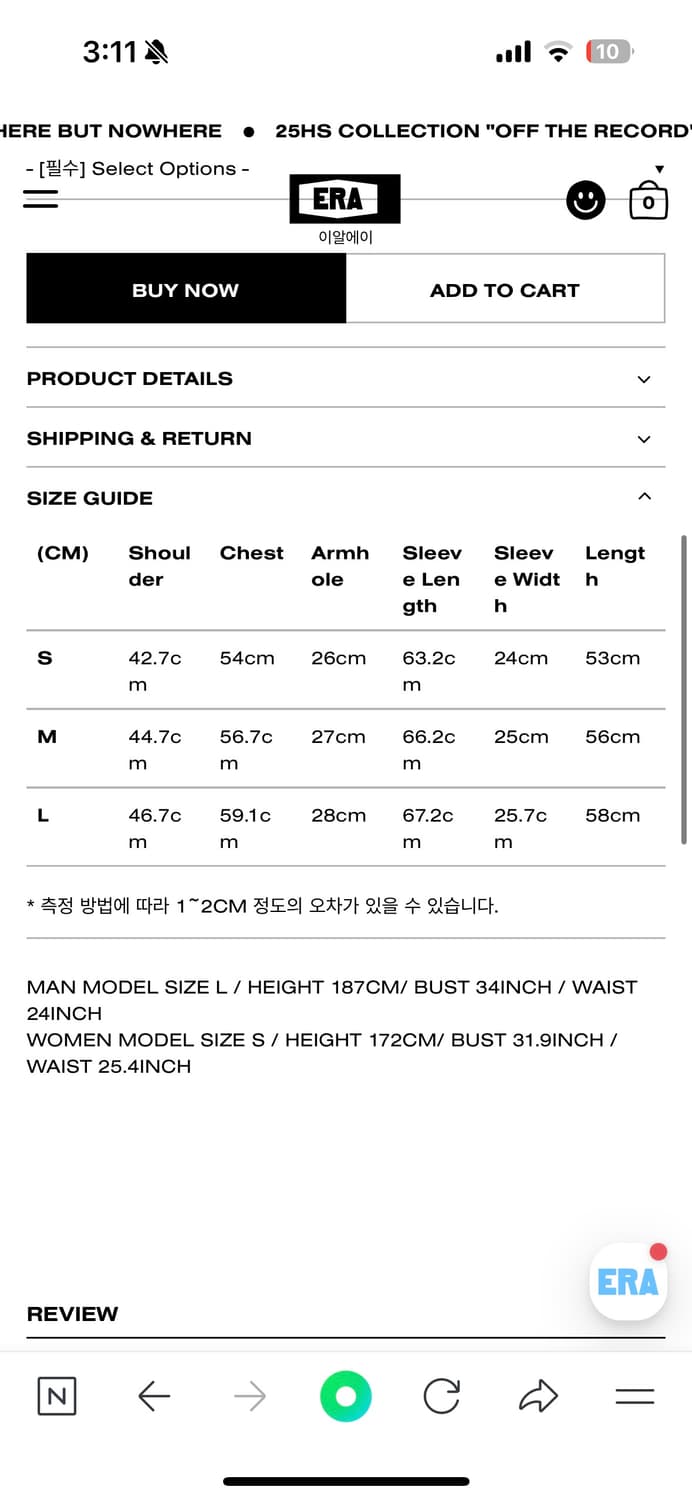Reload the page with refresh icon
692x1500 pixels.
(441, 1396)
